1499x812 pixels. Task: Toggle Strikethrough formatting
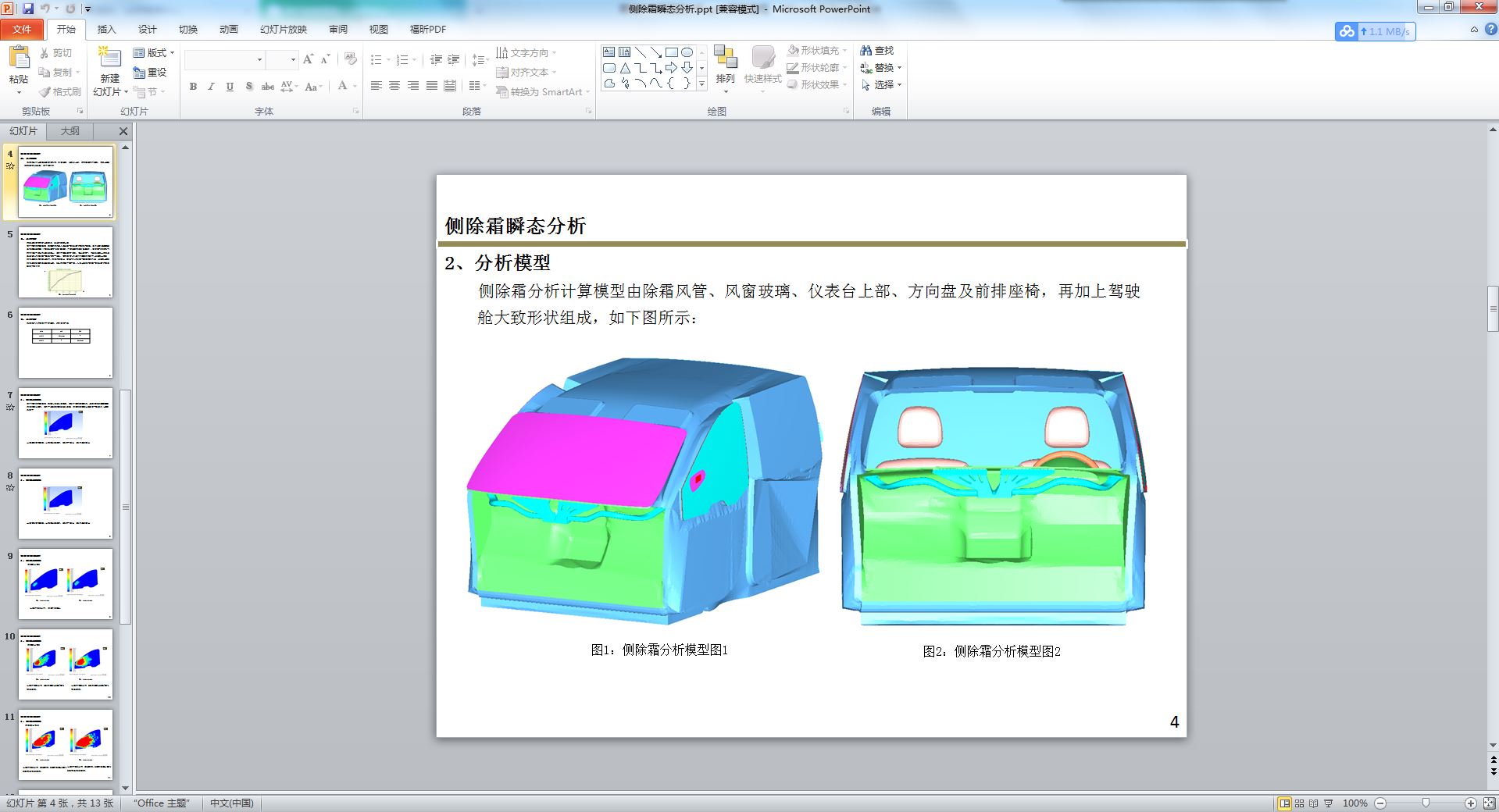coord(268,87)
